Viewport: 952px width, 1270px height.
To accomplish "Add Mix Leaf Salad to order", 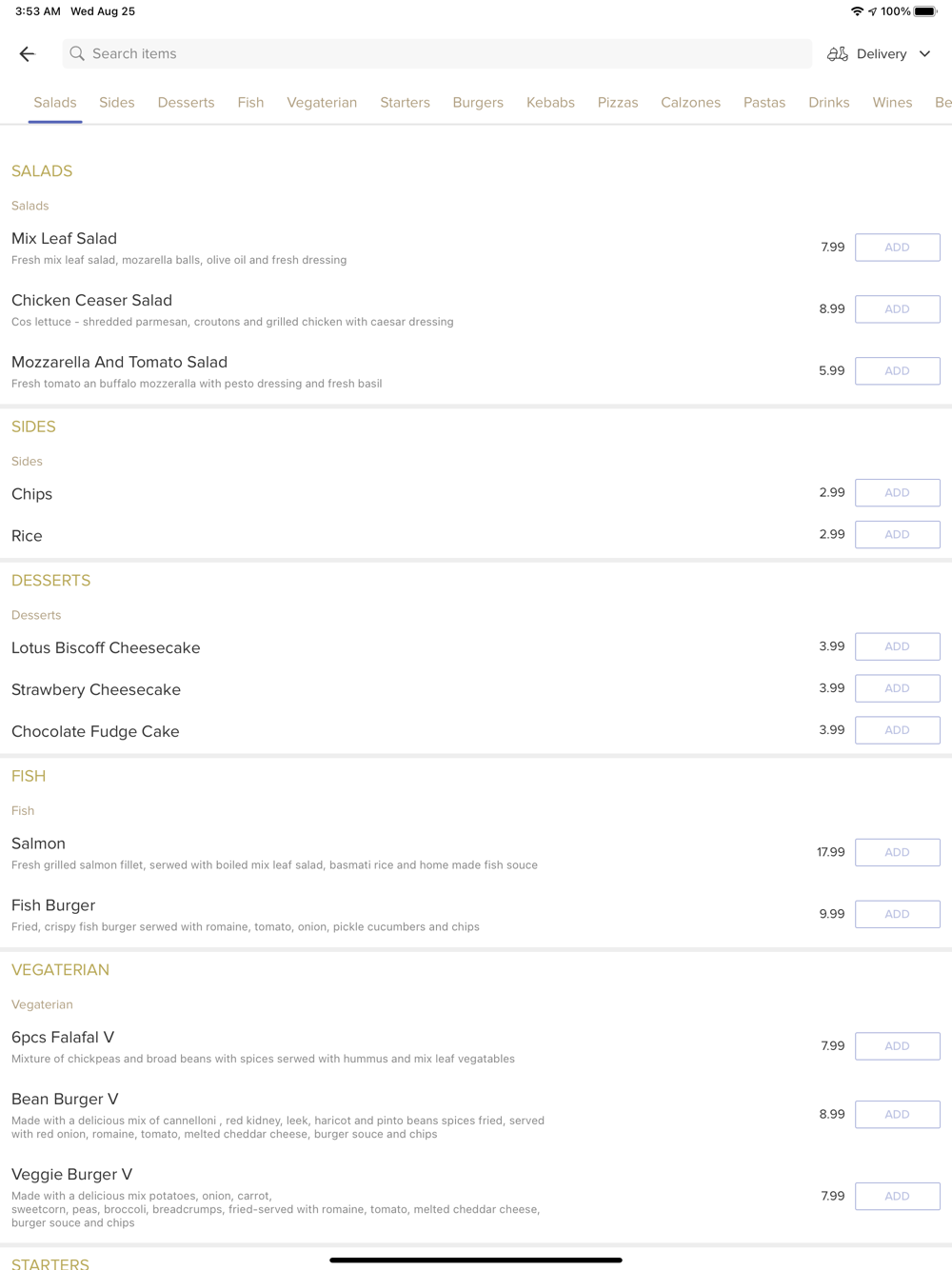I will (x=897, y=248).
